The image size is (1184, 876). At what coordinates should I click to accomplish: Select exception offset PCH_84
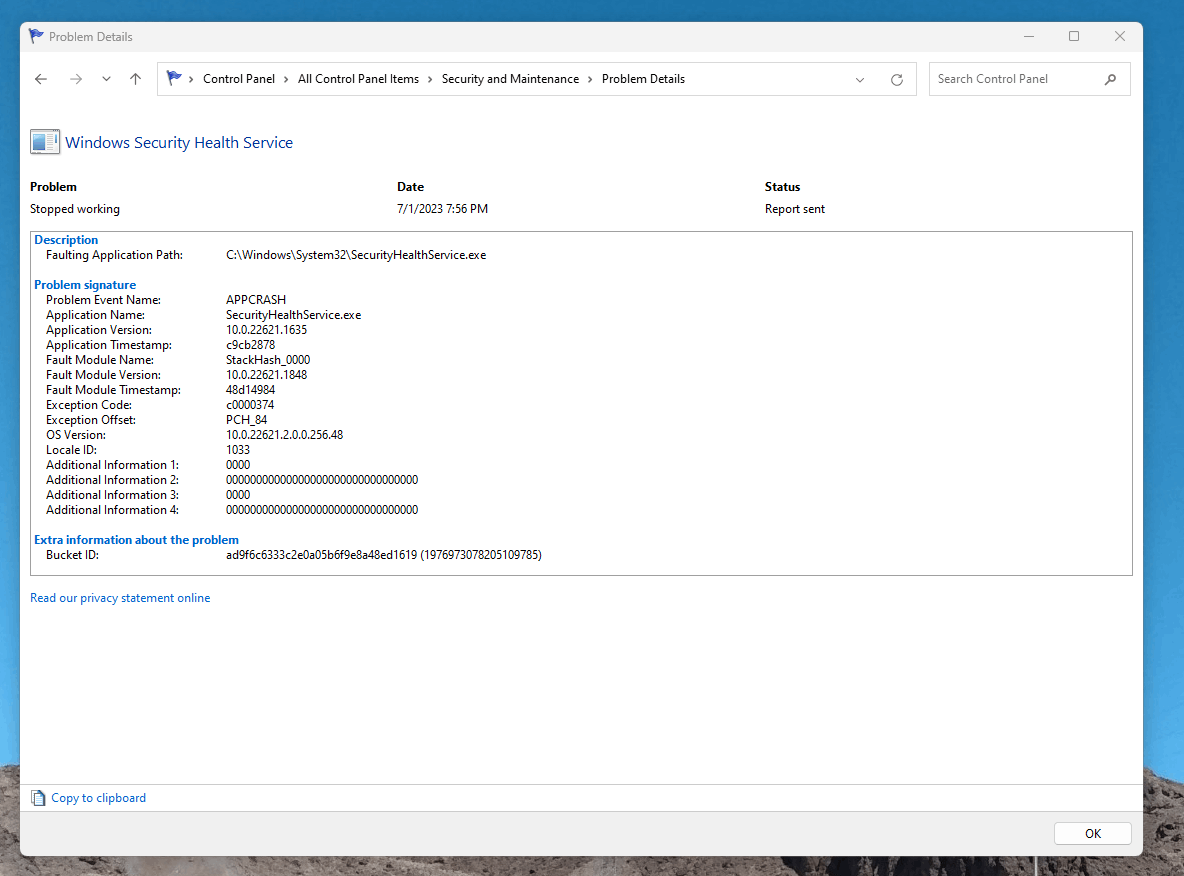(x=246, y=420)
